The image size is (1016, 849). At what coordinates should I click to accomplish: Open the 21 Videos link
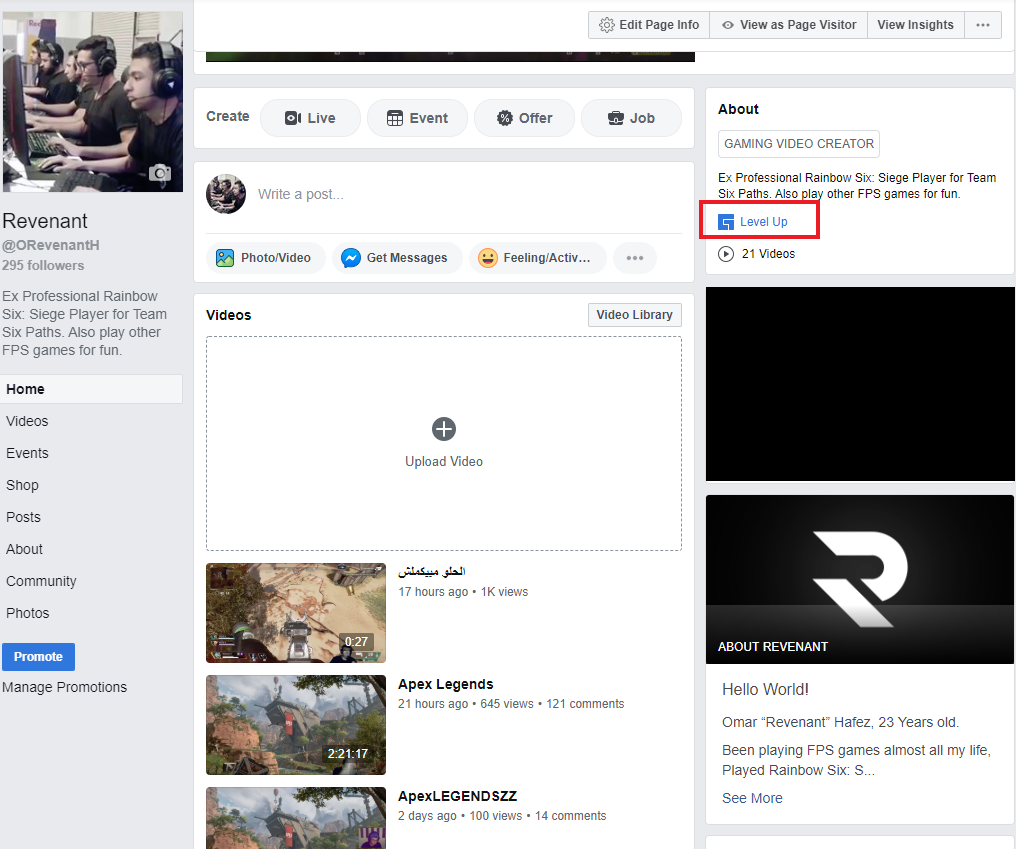pos(768,254)
